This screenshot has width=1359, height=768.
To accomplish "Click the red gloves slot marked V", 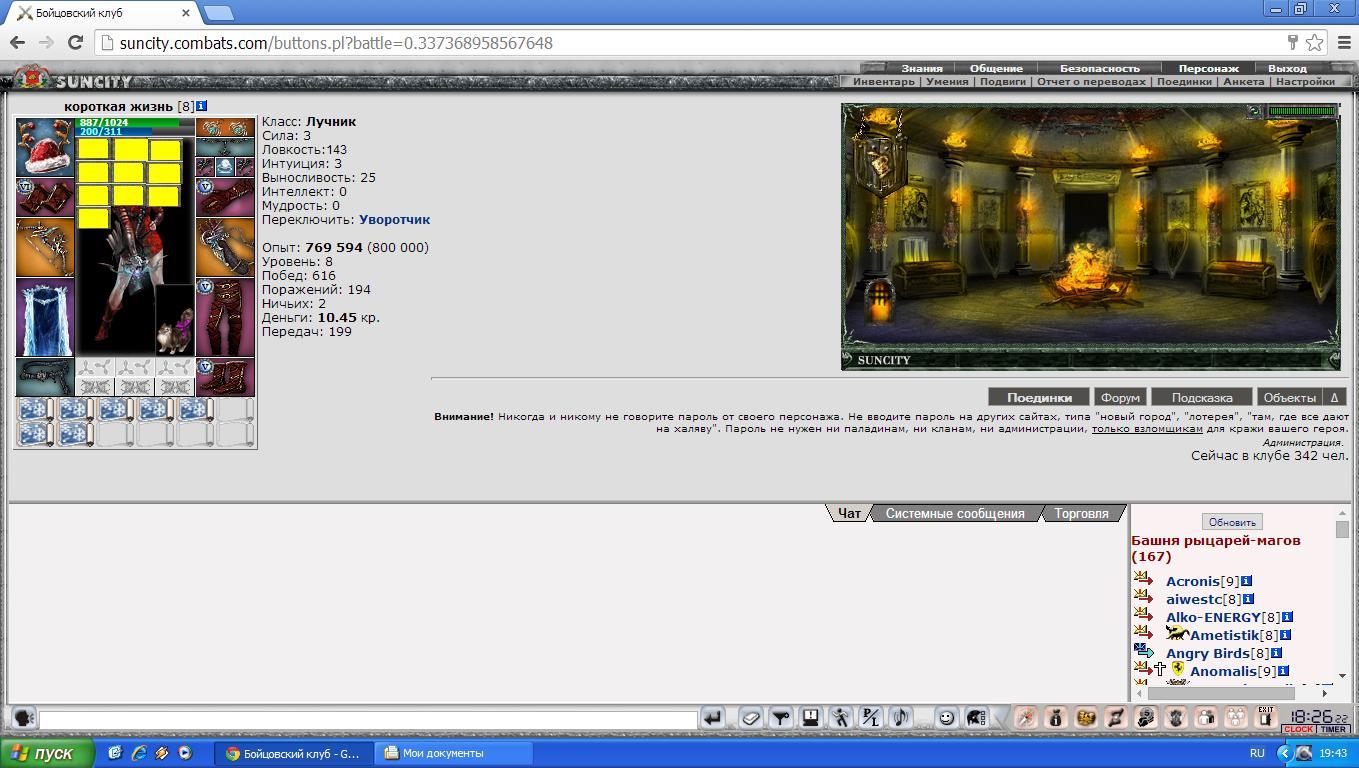I will pos(225,198).
